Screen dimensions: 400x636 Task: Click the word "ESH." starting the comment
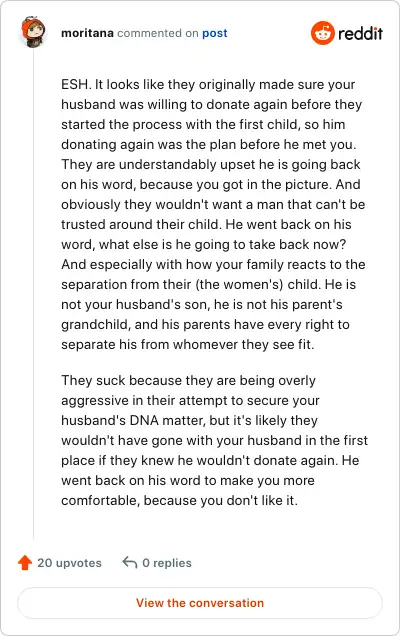pos(76,84)
